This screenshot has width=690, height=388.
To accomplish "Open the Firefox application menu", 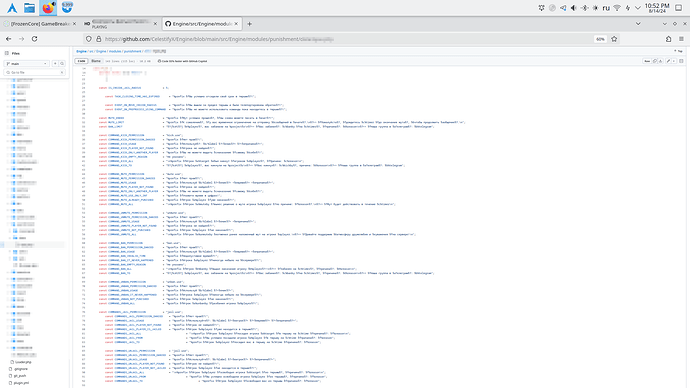I will [x=681, y=39].
